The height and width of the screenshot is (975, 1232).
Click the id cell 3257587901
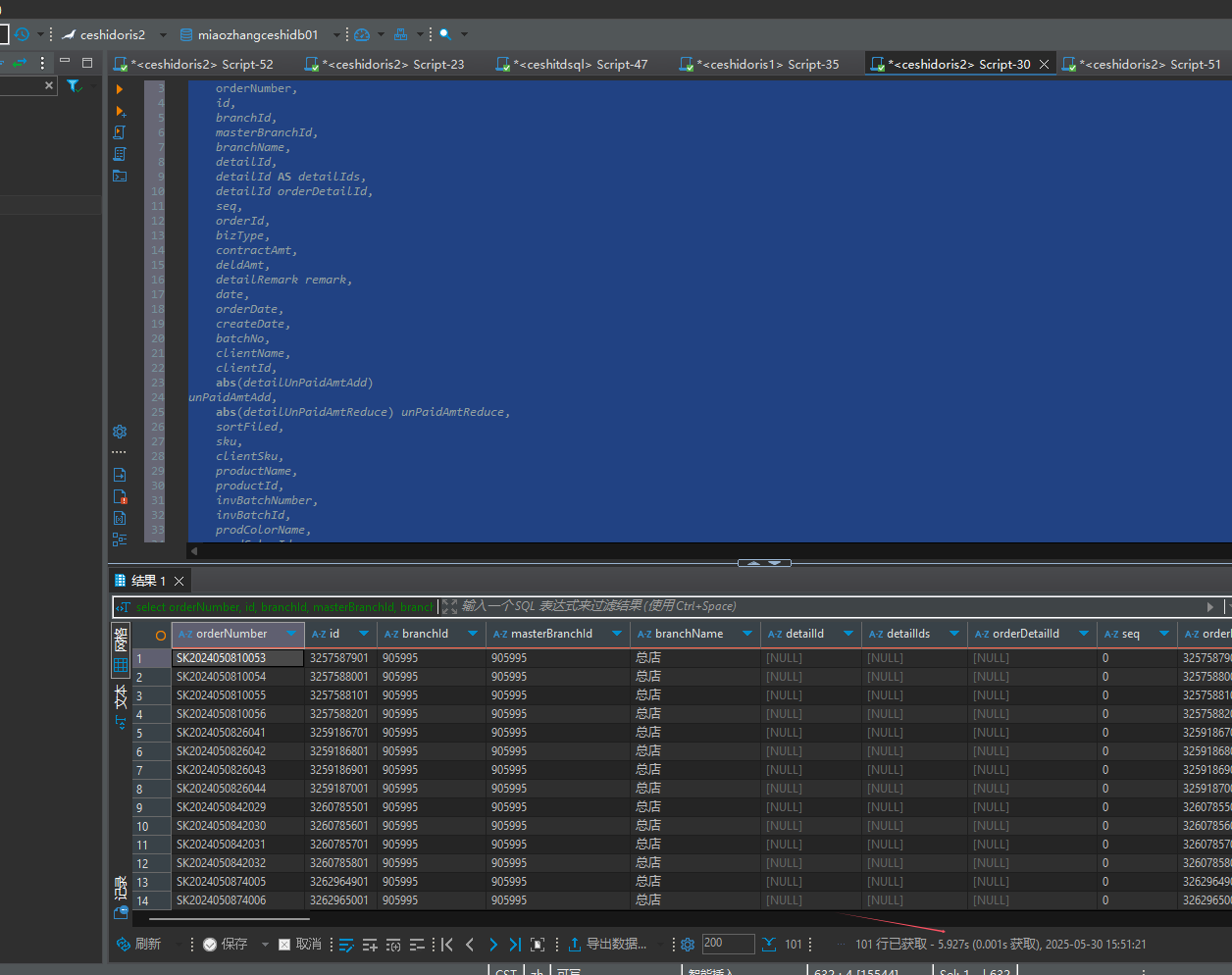[x=339, y=658]
